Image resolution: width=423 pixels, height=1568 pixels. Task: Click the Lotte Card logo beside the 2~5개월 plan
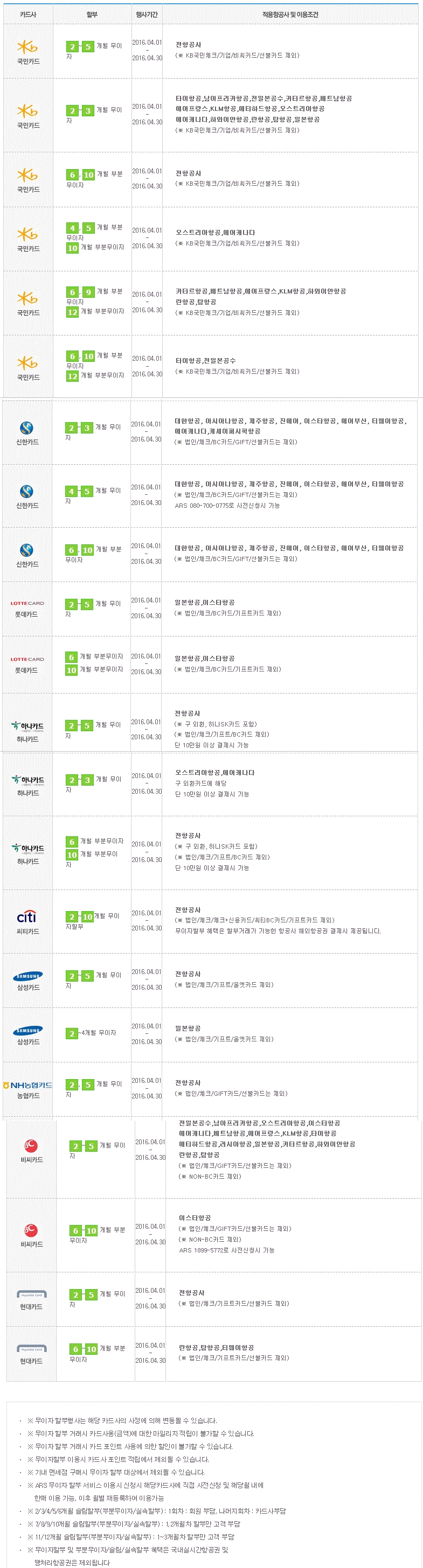pyautogui.click(x=27, y=603)
